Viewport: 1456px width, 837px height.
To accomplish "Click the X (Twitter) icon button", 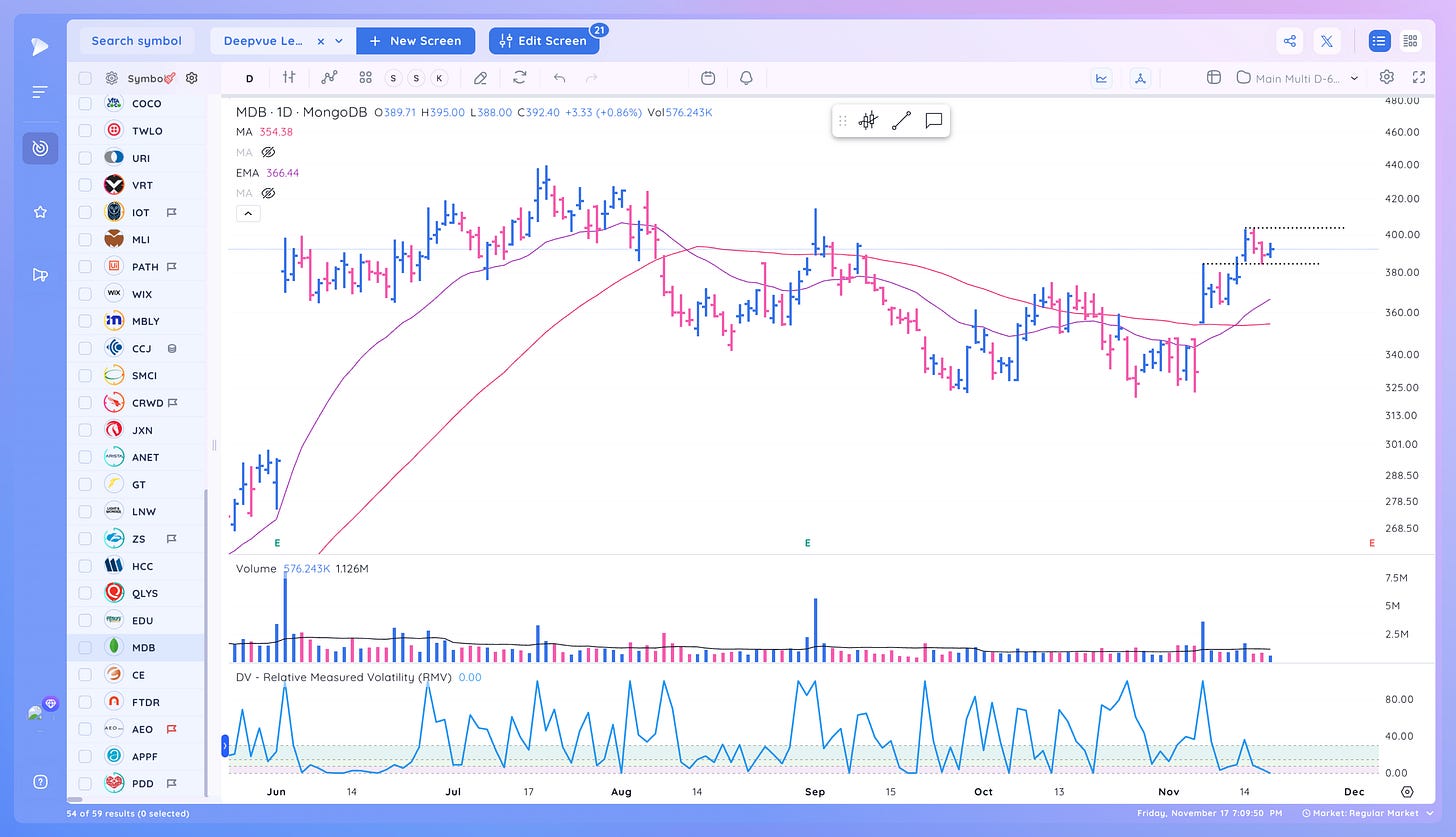I will [x=1327, y=41].
